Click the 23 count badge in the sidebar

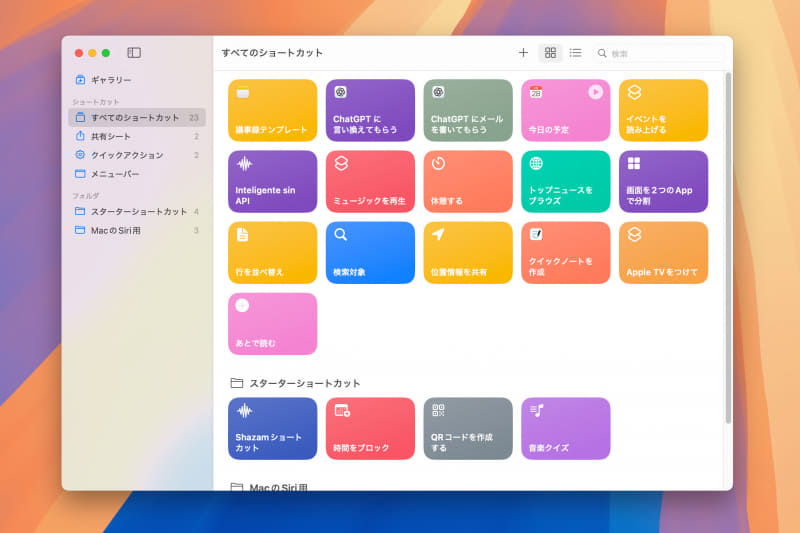click(x=194, y=118)
